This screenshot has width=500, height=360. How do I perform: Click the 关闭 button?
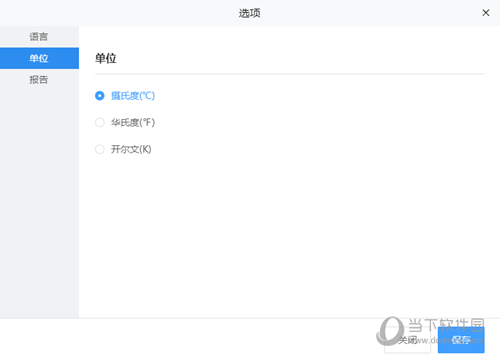[x=407, y=340]
